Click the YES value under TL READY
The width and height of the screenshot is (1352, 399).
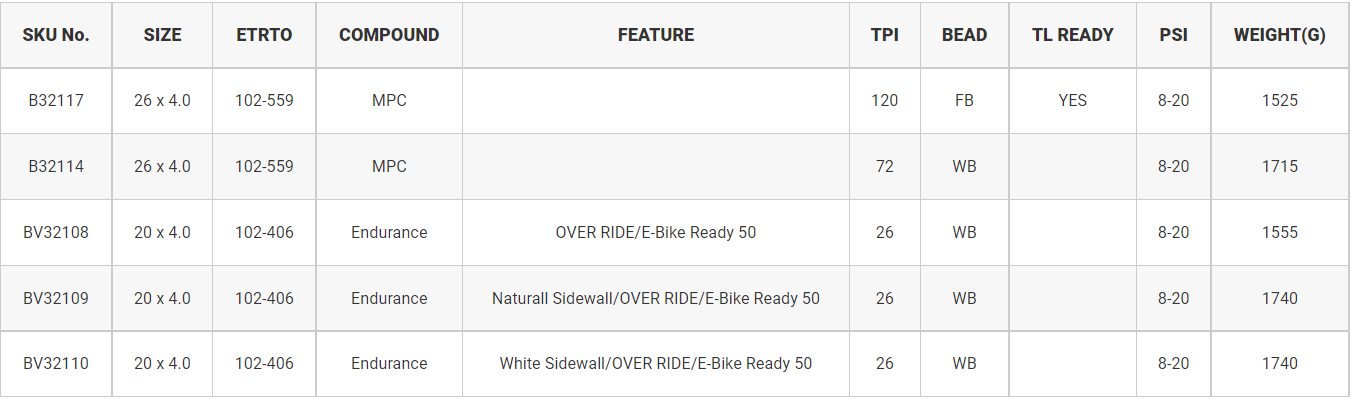click(1073, 101)
